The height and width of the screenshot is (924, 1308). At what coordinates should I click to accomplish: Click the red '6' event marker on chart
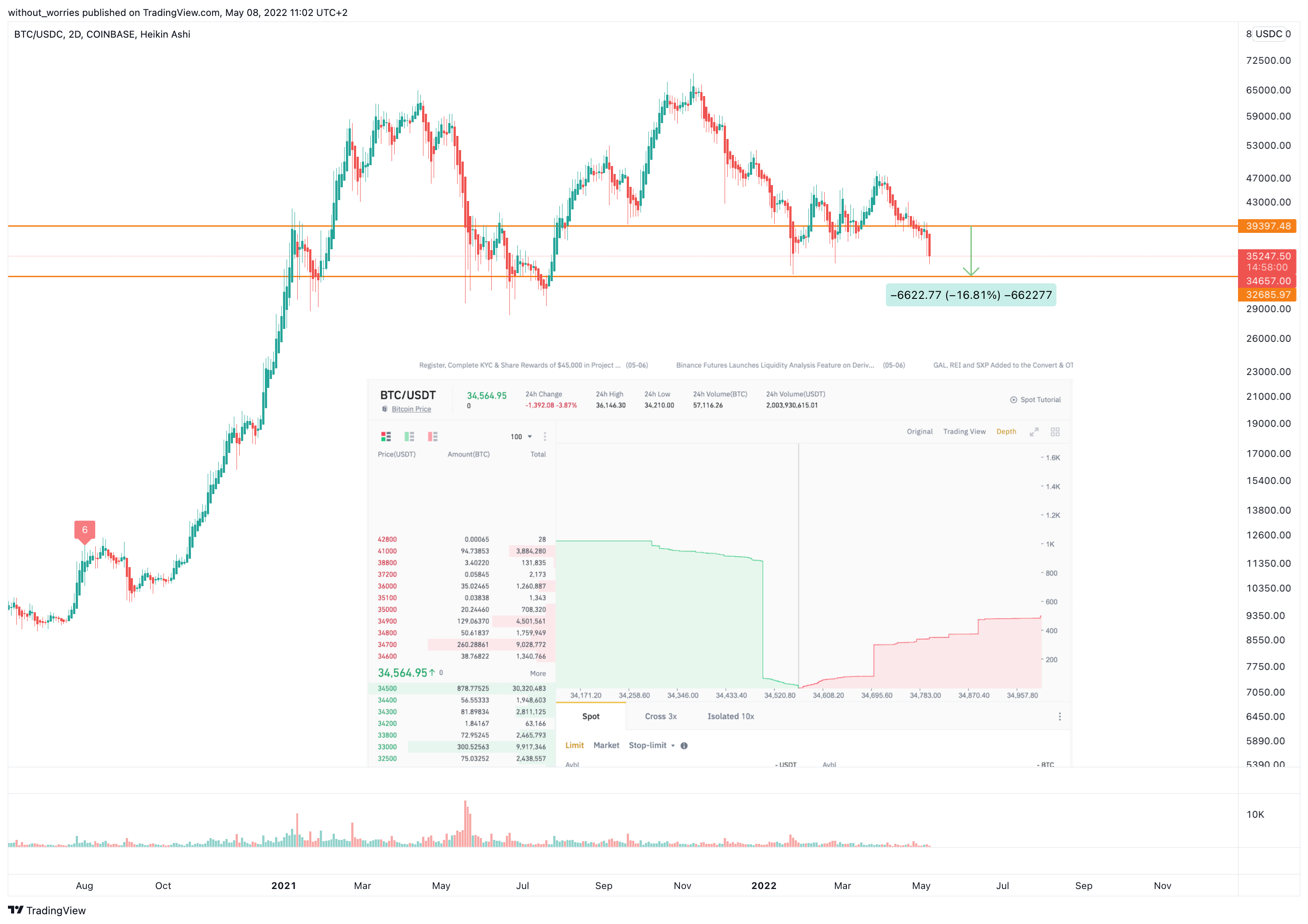[x=85, y=530]
